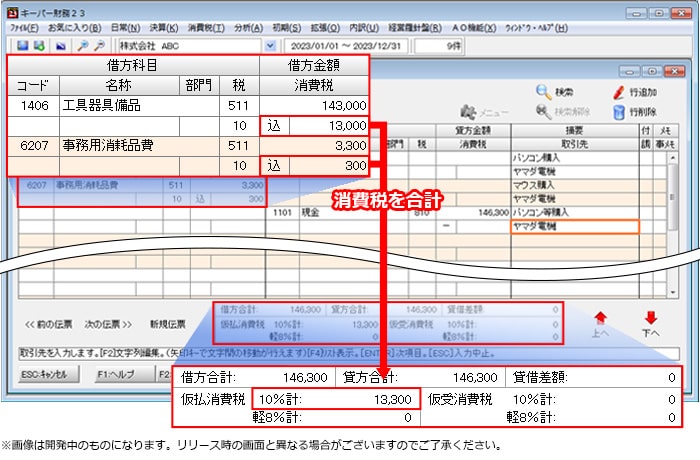Open the 決算(K) menu
The height and width of the screenshot is (460, 700).
[x=164, y=28]
